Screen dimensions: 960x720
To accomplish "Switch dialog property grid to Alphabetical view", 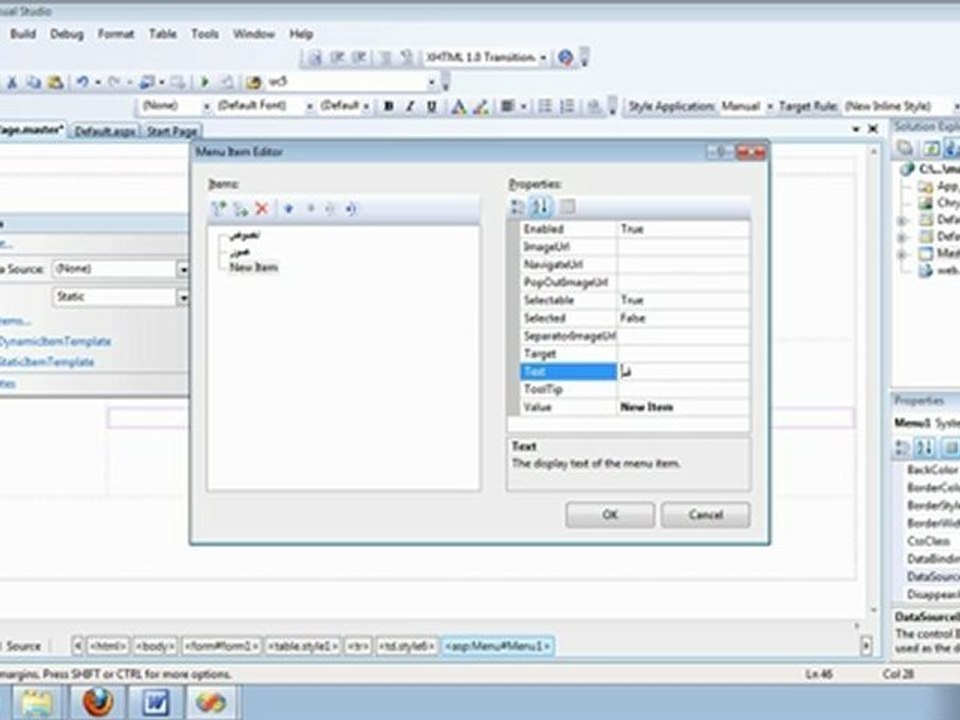I will [x=541, y=207].
